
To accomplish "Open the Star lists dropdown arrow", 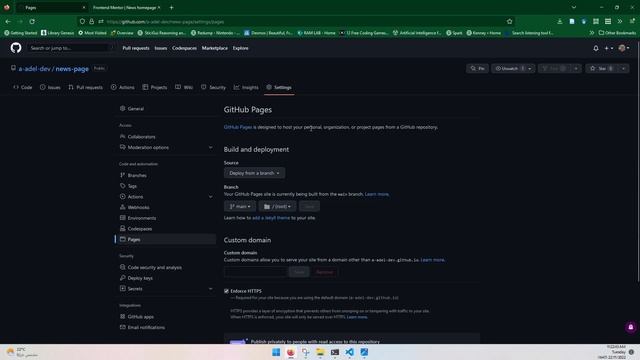I will pos(624,69).
